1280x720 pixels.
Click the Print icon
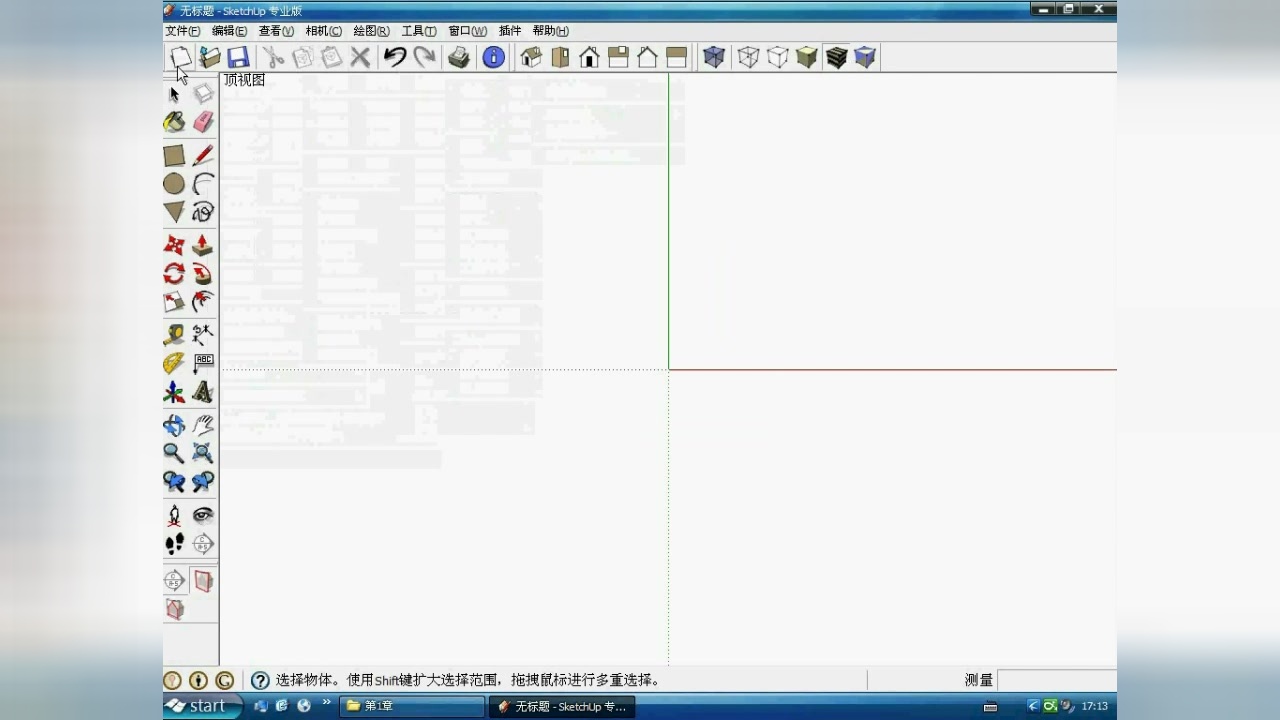[x=459, y=57]
